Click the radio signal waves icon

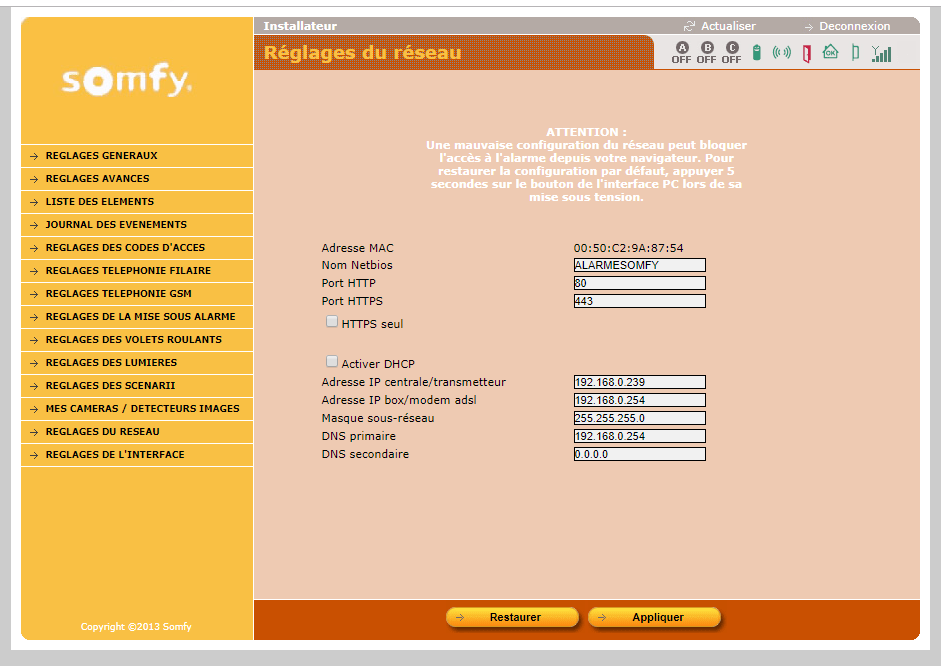click(781, 53)
